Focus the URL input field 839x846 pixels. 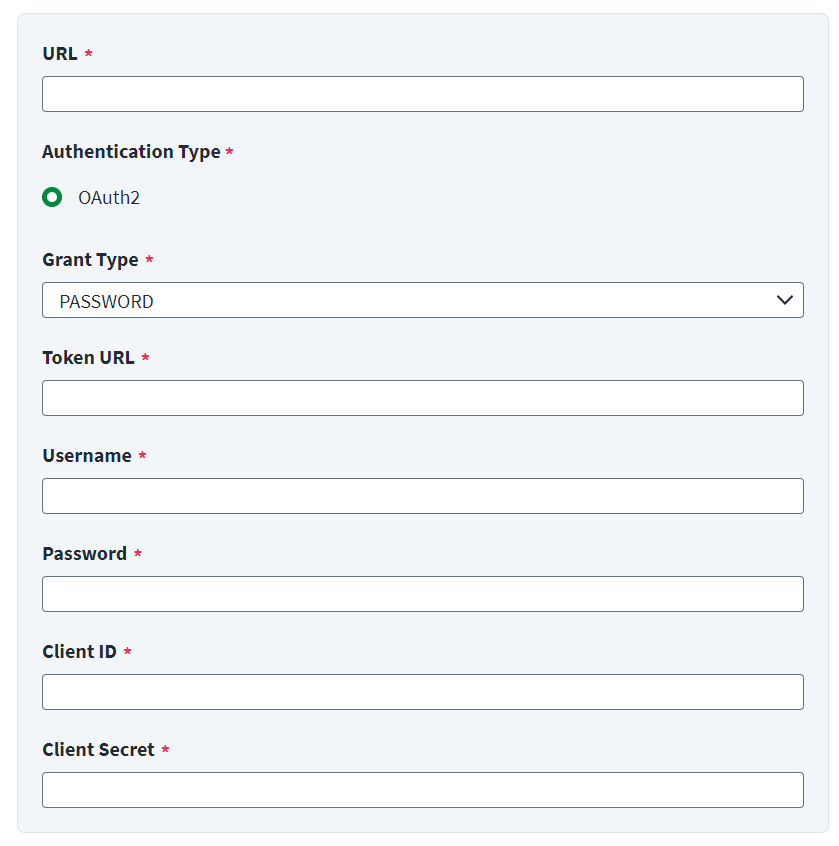click(x=423, y=94)
